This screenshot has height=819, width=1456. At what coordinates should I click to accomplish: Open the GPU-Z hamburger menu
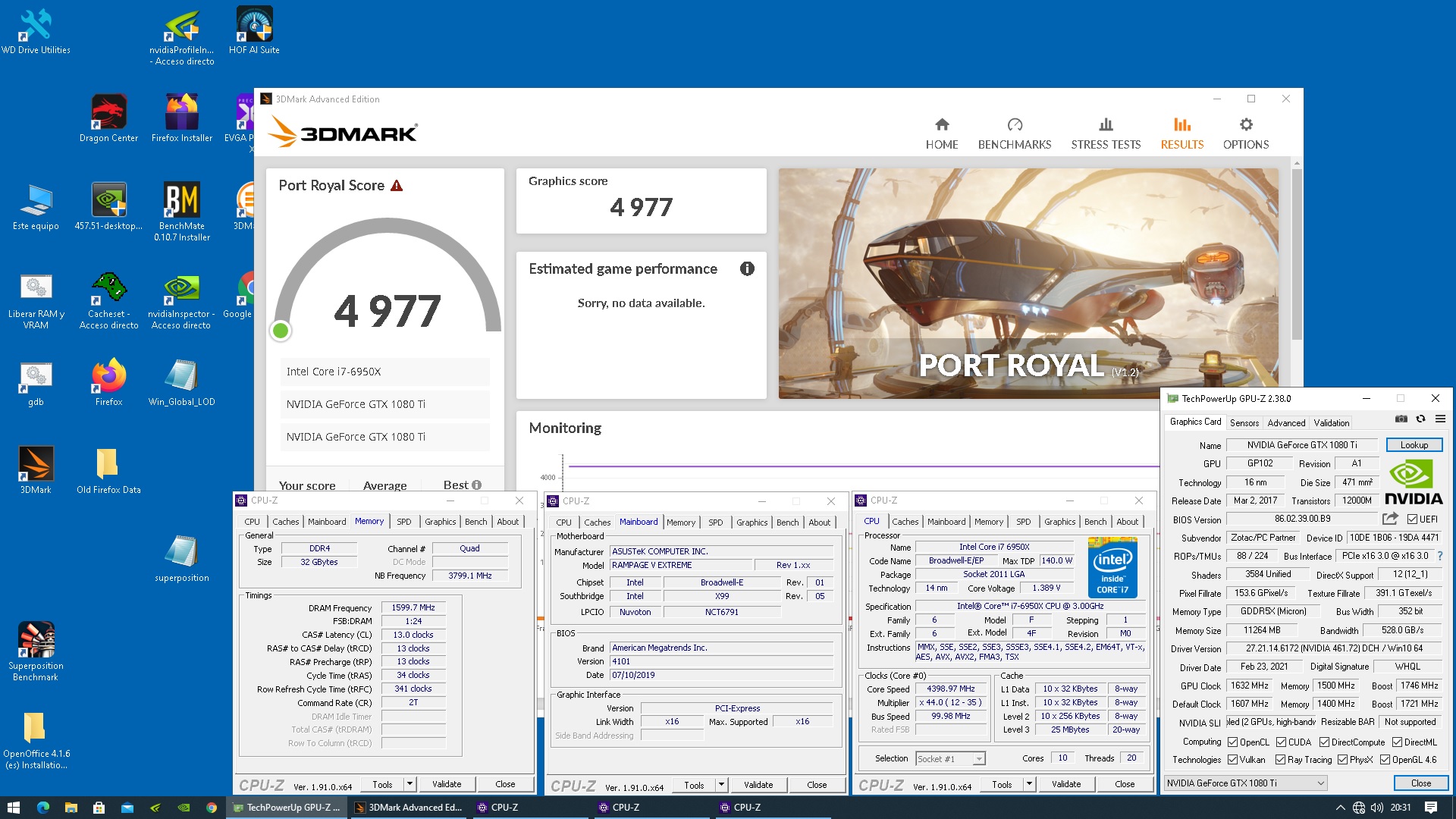point(1440,419)
